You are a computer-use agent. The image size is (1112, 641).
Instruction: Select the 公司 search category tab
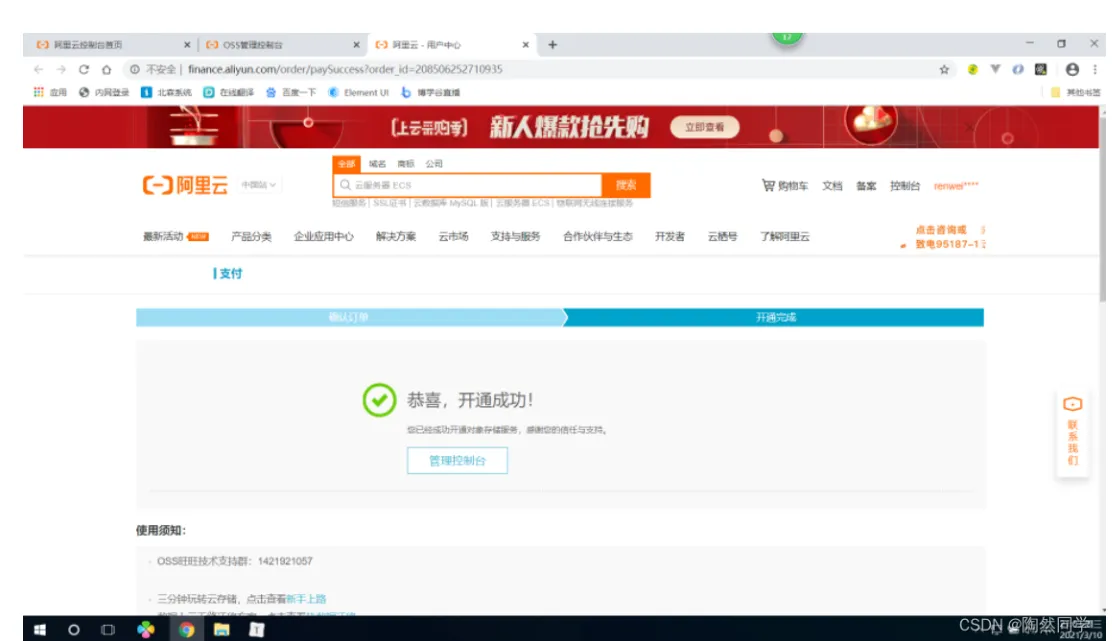point(434,164)
